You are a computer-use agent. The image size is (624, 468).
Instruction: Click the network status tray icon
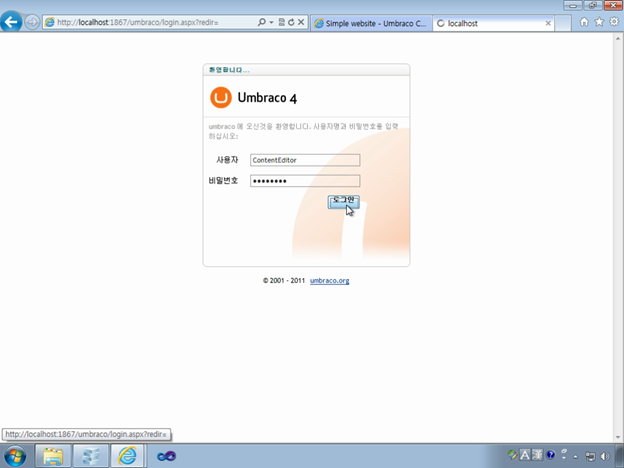point(590,456)
